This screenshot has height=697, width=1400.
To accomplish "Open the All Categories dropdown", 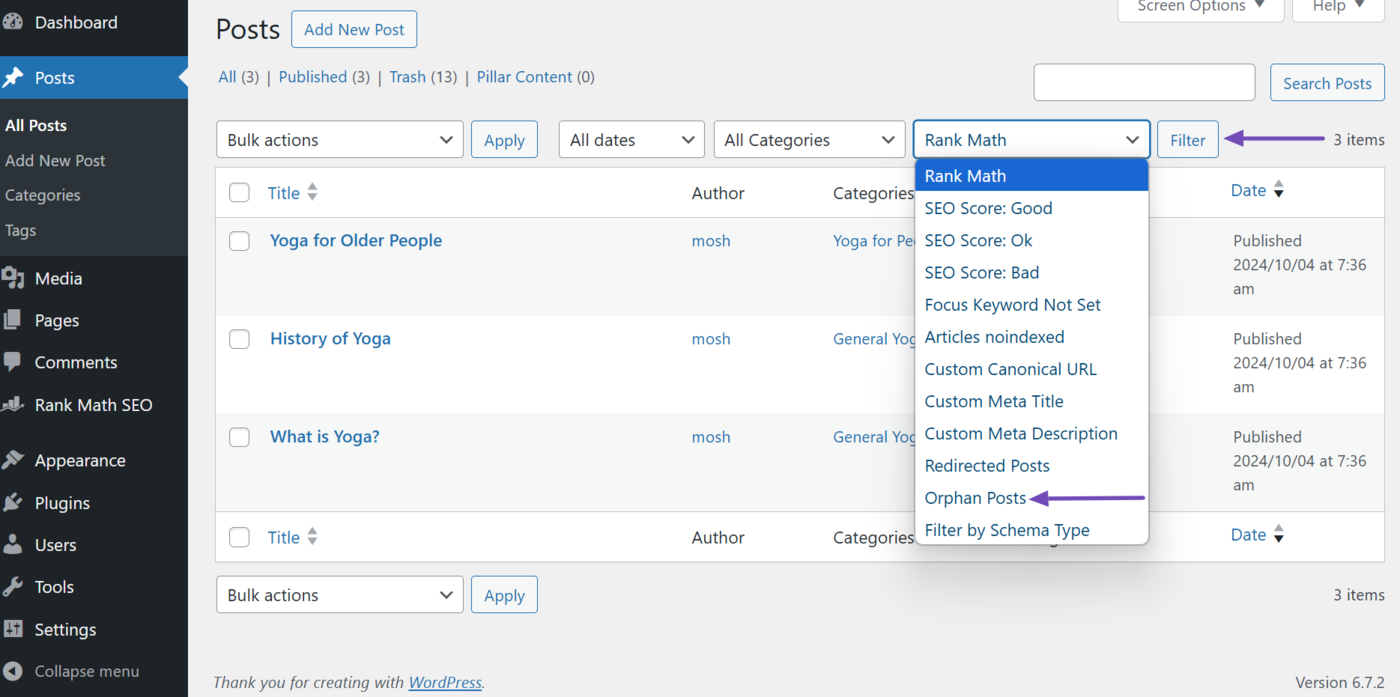I will (810, 140).
